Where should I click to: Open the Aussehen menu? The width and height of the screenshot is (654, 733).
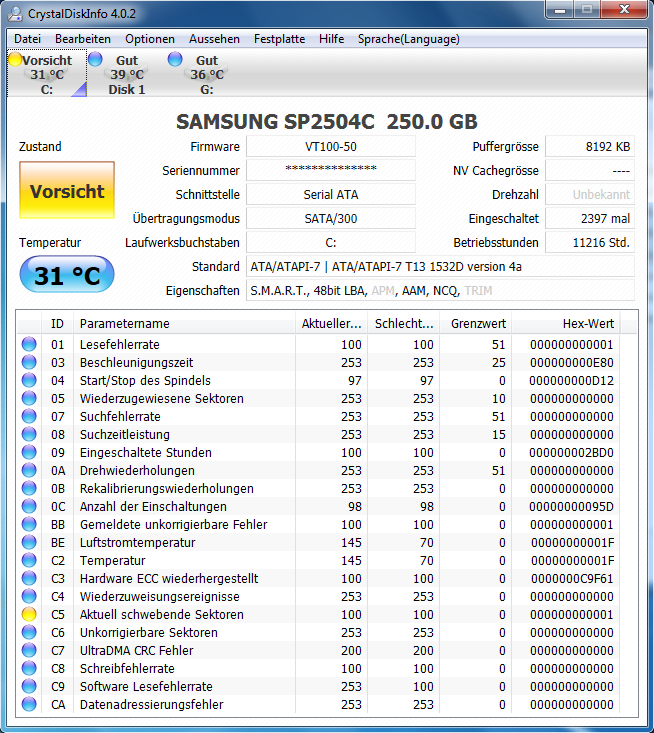pos(214,39)
